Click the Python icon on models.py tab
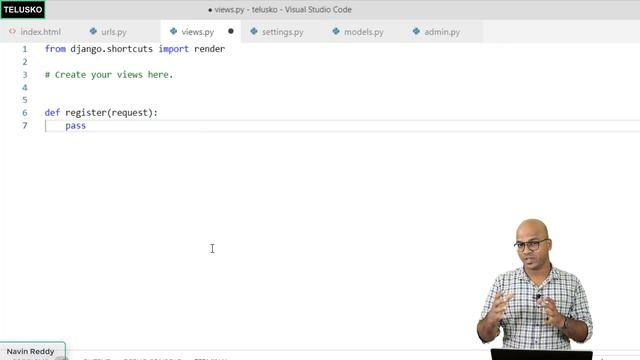The image size is (640, 360). coord(336,31)
